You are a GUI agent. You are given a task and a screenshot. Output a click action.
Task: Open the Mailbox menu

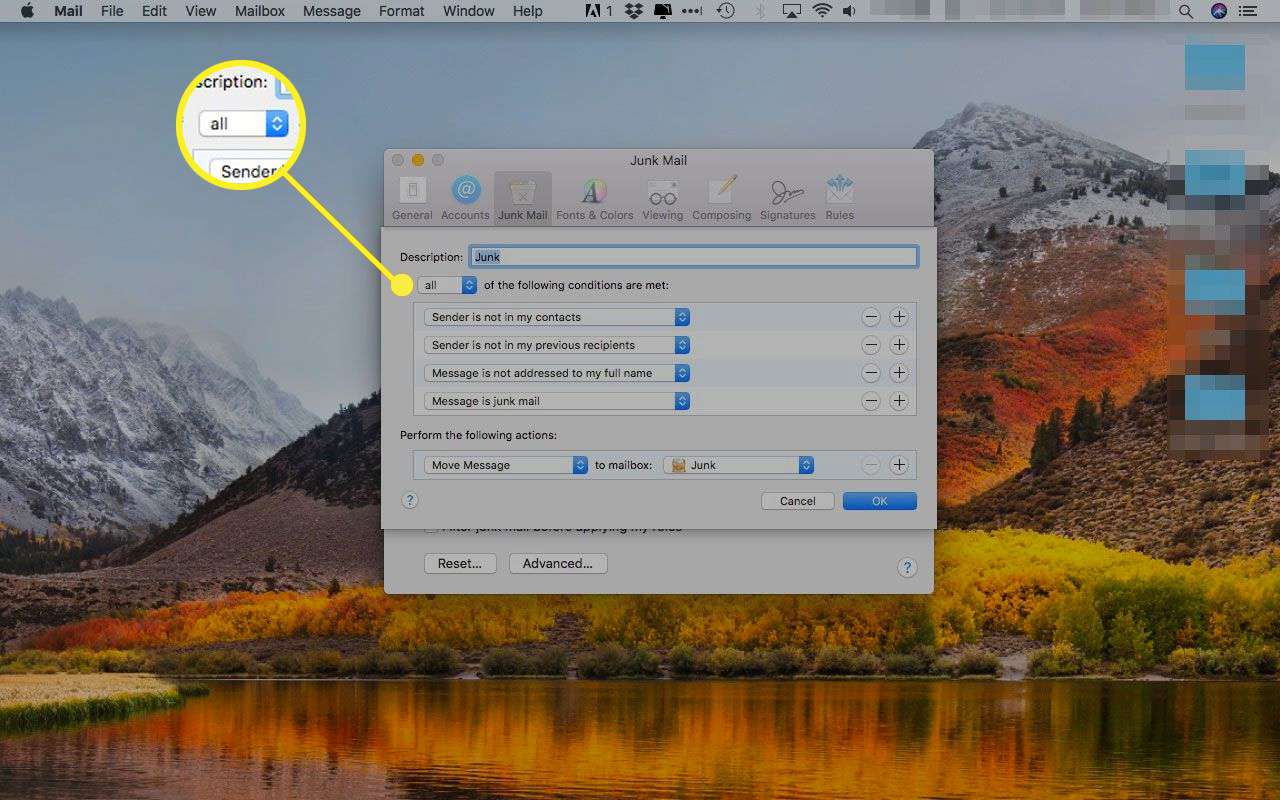click(260, 11)
